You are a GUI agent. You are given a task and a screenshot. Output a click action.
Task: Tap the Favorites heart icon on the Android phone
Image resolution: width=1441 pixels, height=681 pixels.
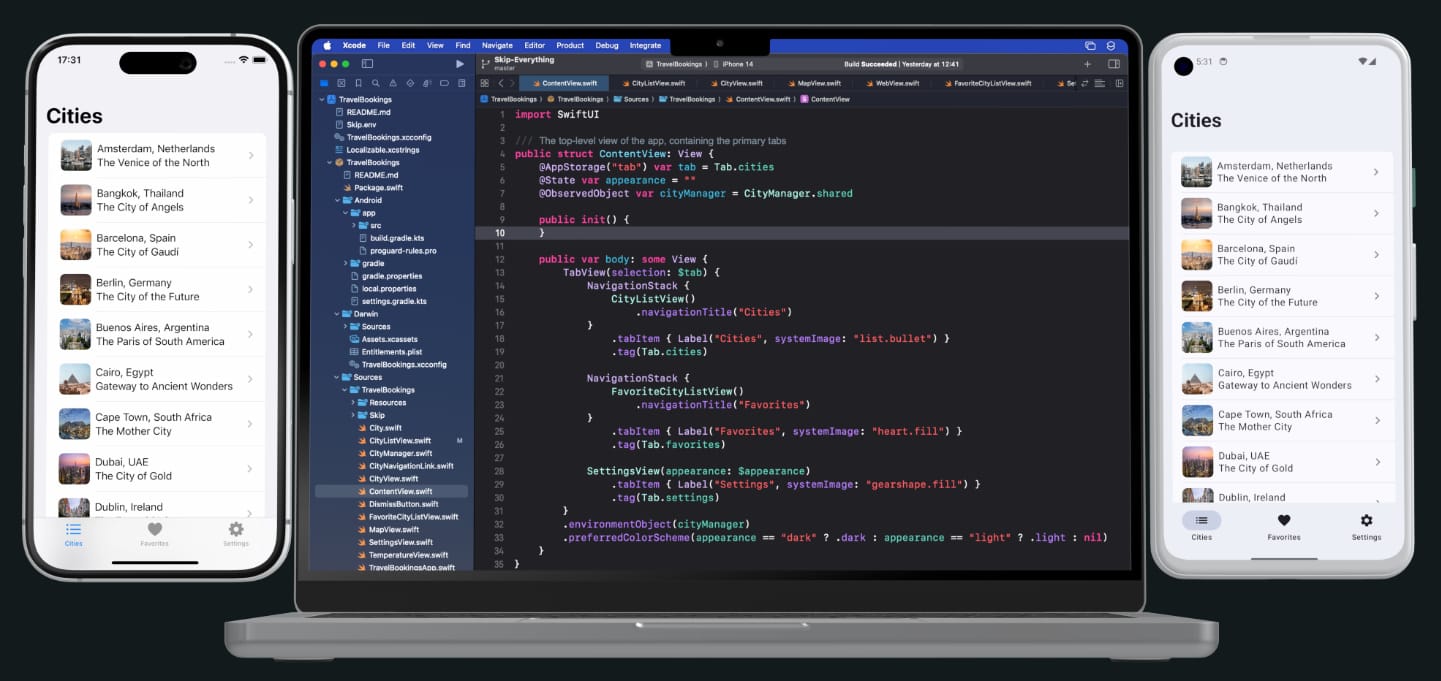click(1284, 519)
